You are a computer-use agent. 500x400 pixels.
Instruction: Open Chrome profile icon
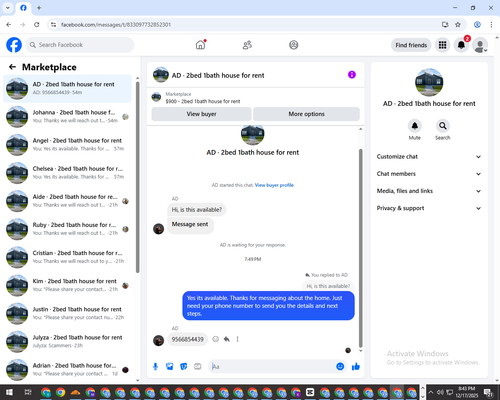click(477, 25)
